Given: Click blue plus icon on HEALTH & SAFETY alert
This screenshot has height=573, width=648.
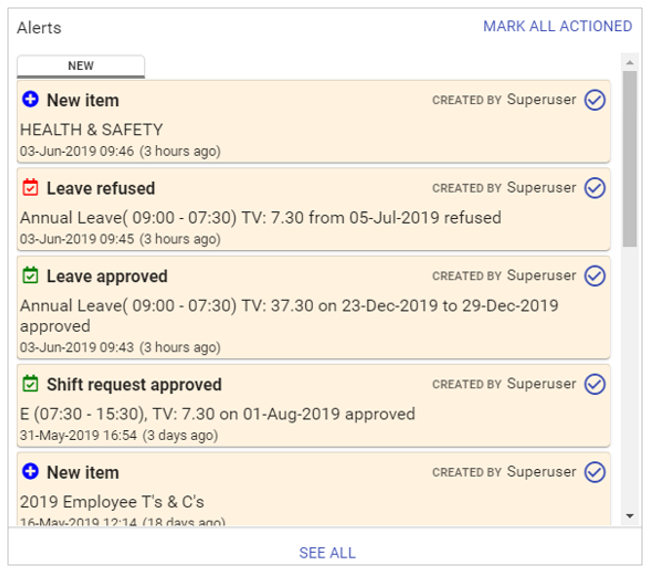Looking at the screenshot, I should tap(30, 100).
